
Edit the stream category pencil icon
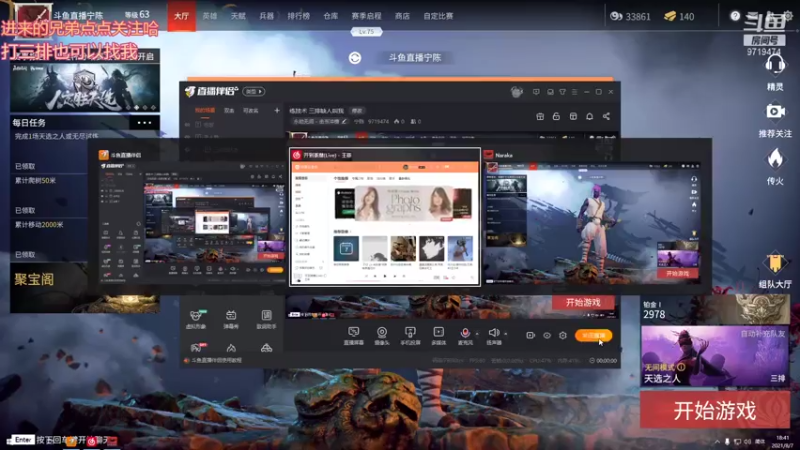point(344,121)
